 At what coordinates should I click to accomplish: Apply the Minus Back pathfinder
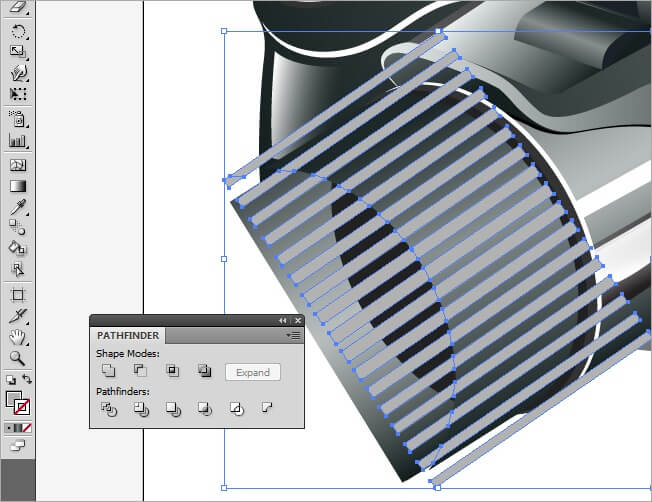267,409
